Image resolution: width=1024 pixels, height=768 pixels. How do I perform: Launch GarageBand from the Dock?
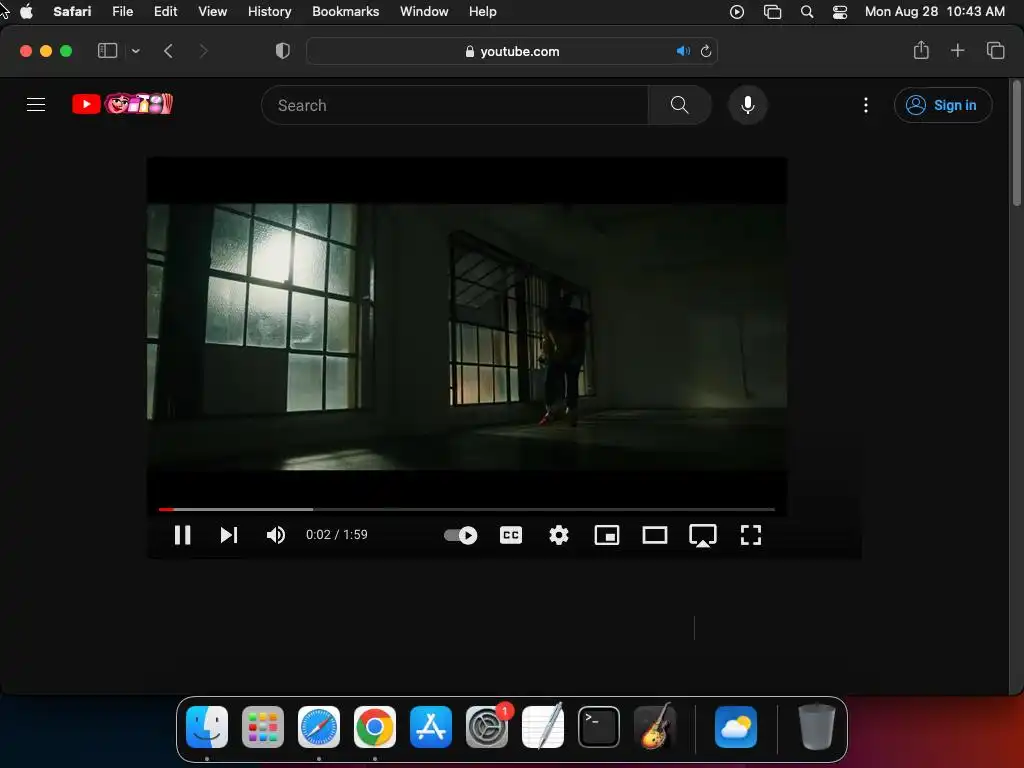click(x=655, y=727)
